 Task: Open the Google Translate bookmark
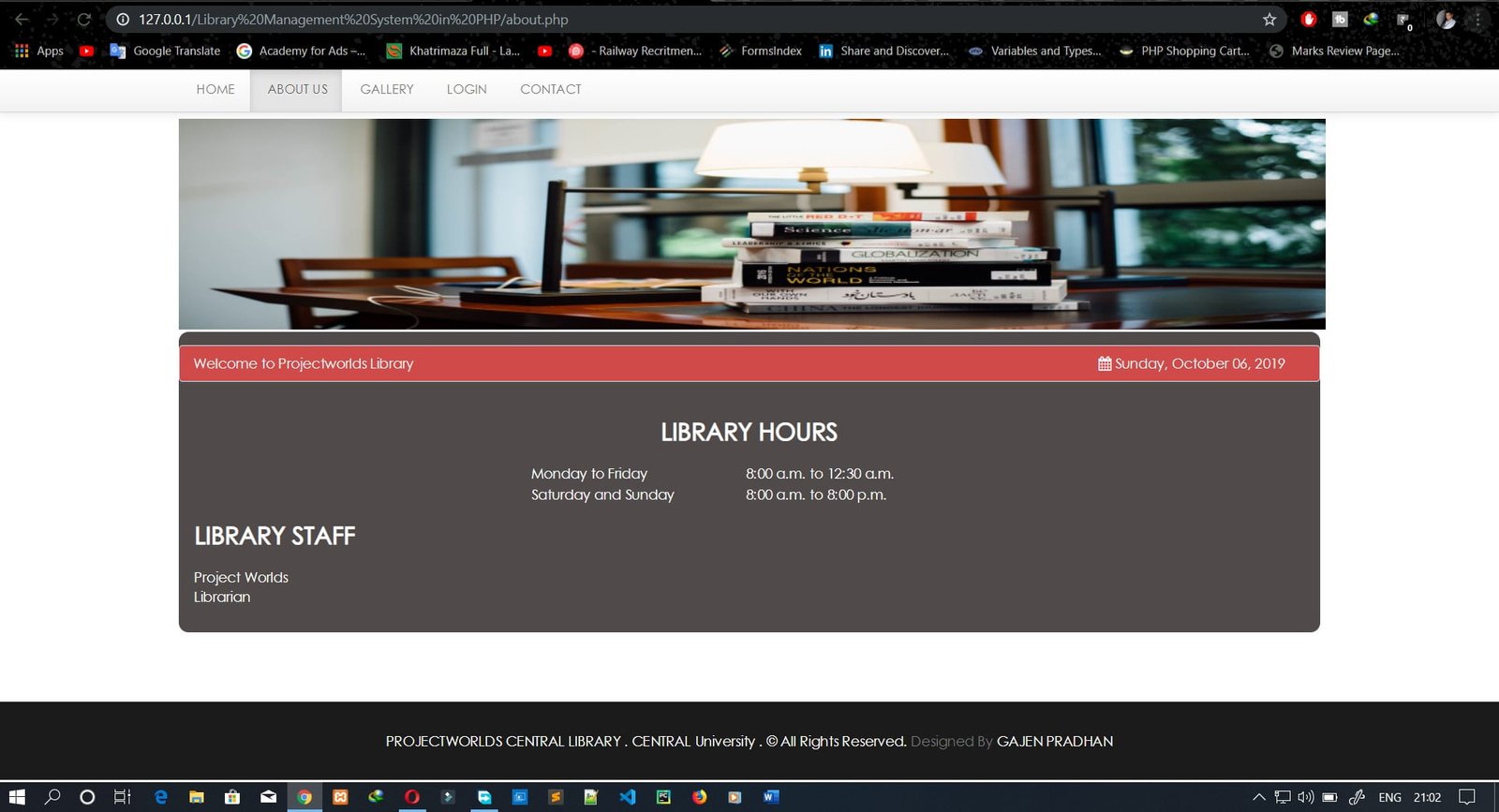coord(166,52)
